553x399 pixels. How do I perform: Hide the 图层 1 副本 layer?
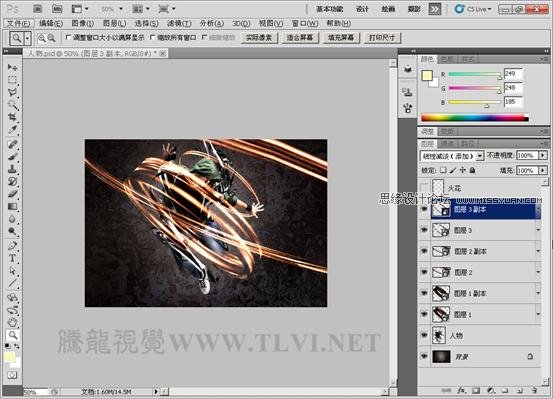pyautogui.click(x=424, y=293)
